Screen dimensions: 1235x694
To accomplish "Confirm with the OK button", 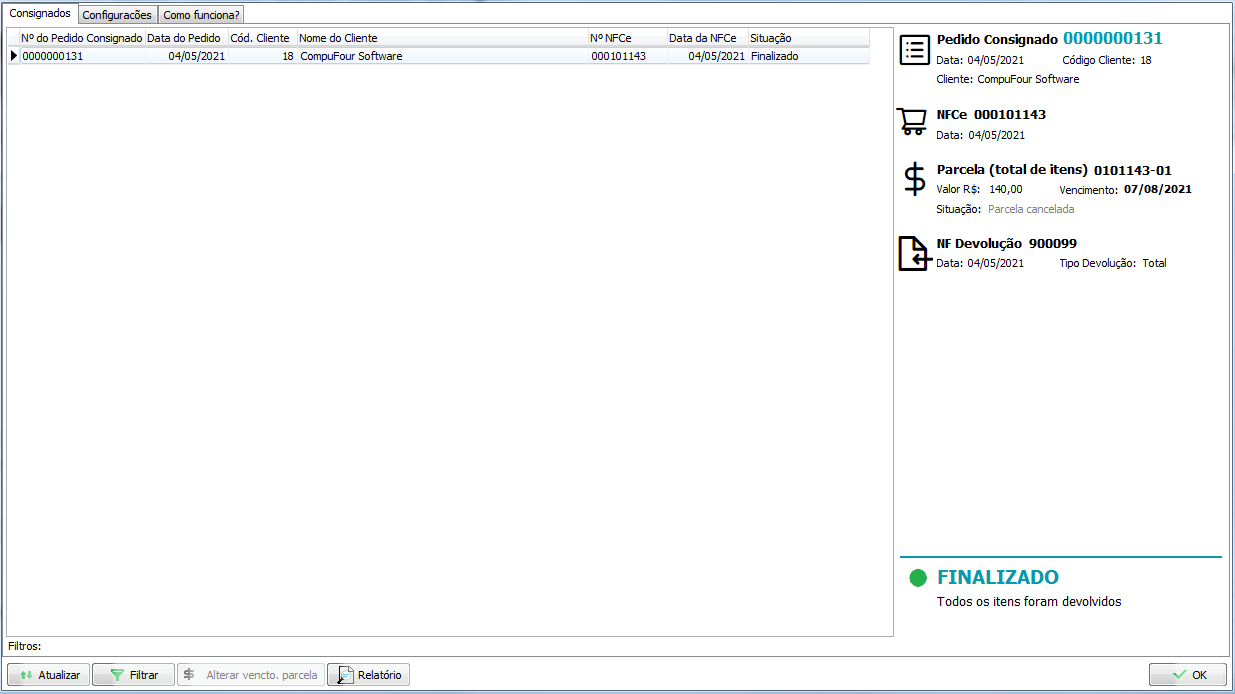I will (x=1188, y=675).
